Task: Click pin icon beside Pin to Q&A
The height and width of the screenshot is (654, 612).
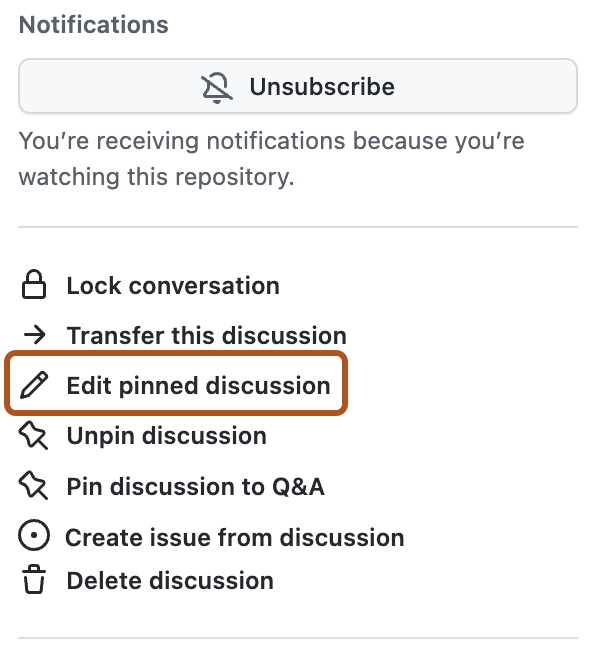Action: [34, 487]
